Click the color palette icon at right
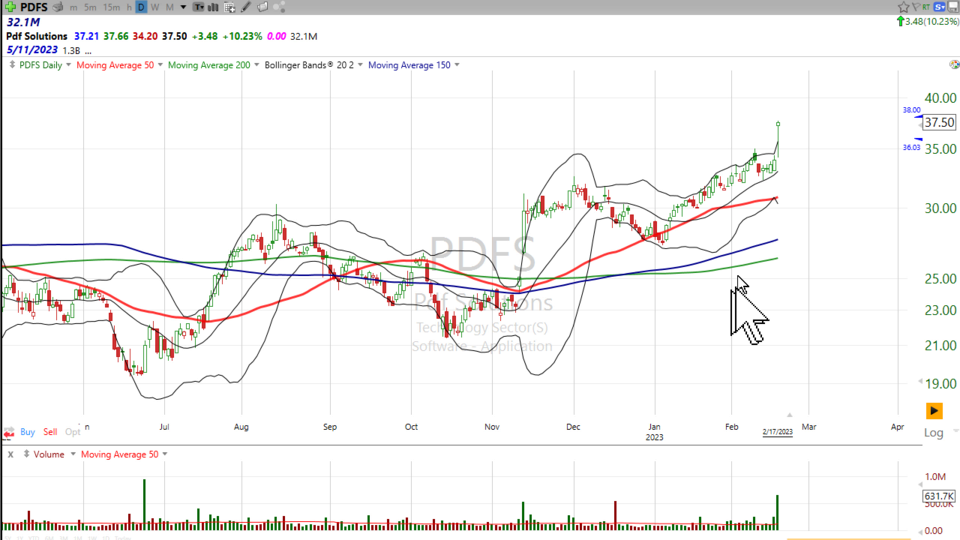The height and width of the screenshot is (540, 960). pos(954,64)
